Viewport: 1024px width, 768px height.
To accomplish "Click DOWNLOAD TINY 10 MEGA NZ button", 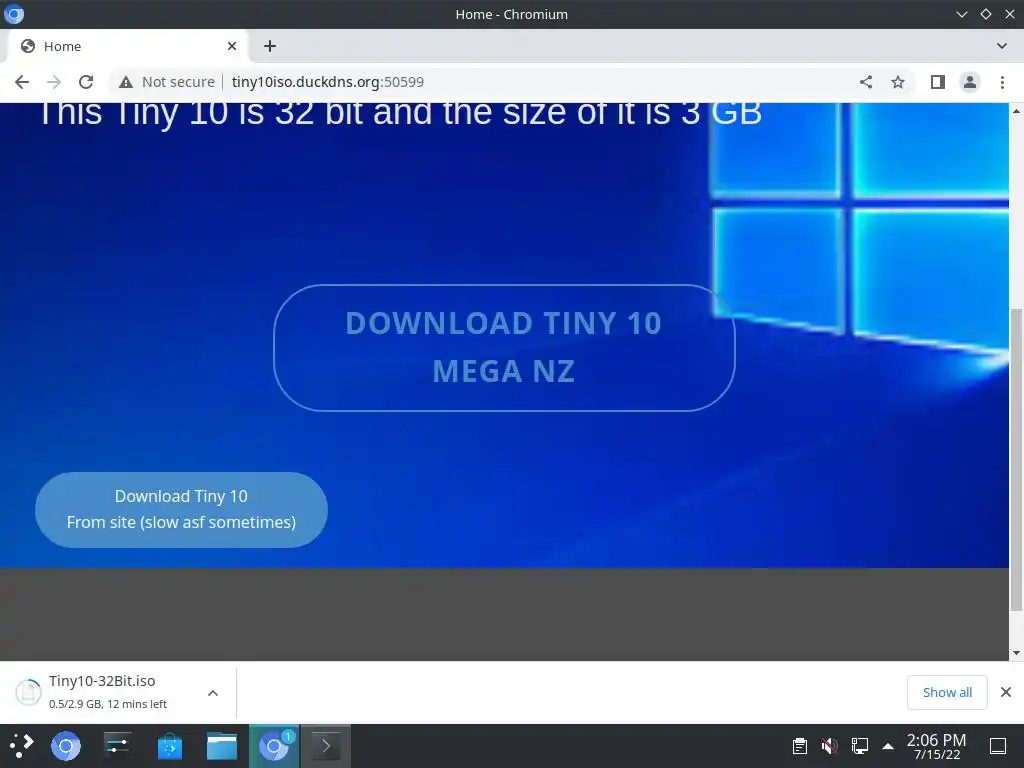I will pyautogui.click(x=504, y=347).
